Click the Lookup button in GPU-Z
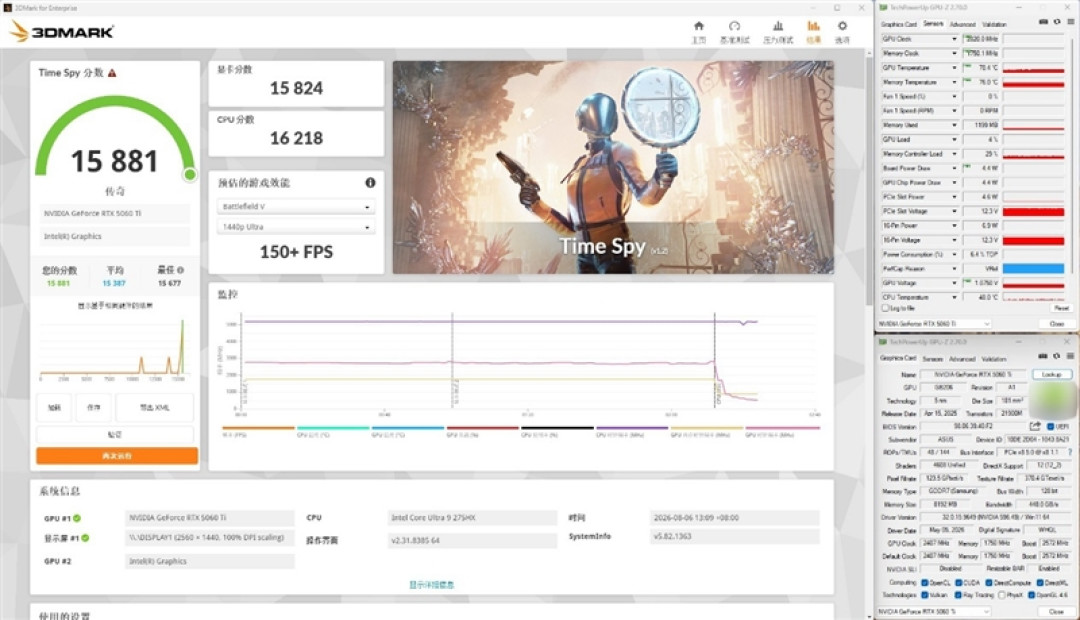This screenshot has height=620, width=1080. click(x=1052, y=374)
